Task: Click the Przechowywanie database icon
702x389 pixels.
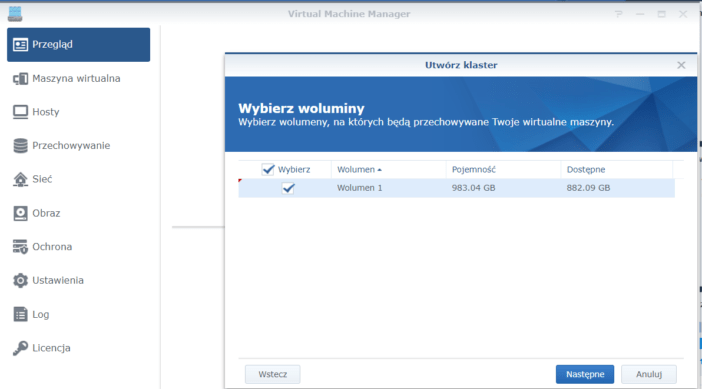Action: click(x=20, y=145)
